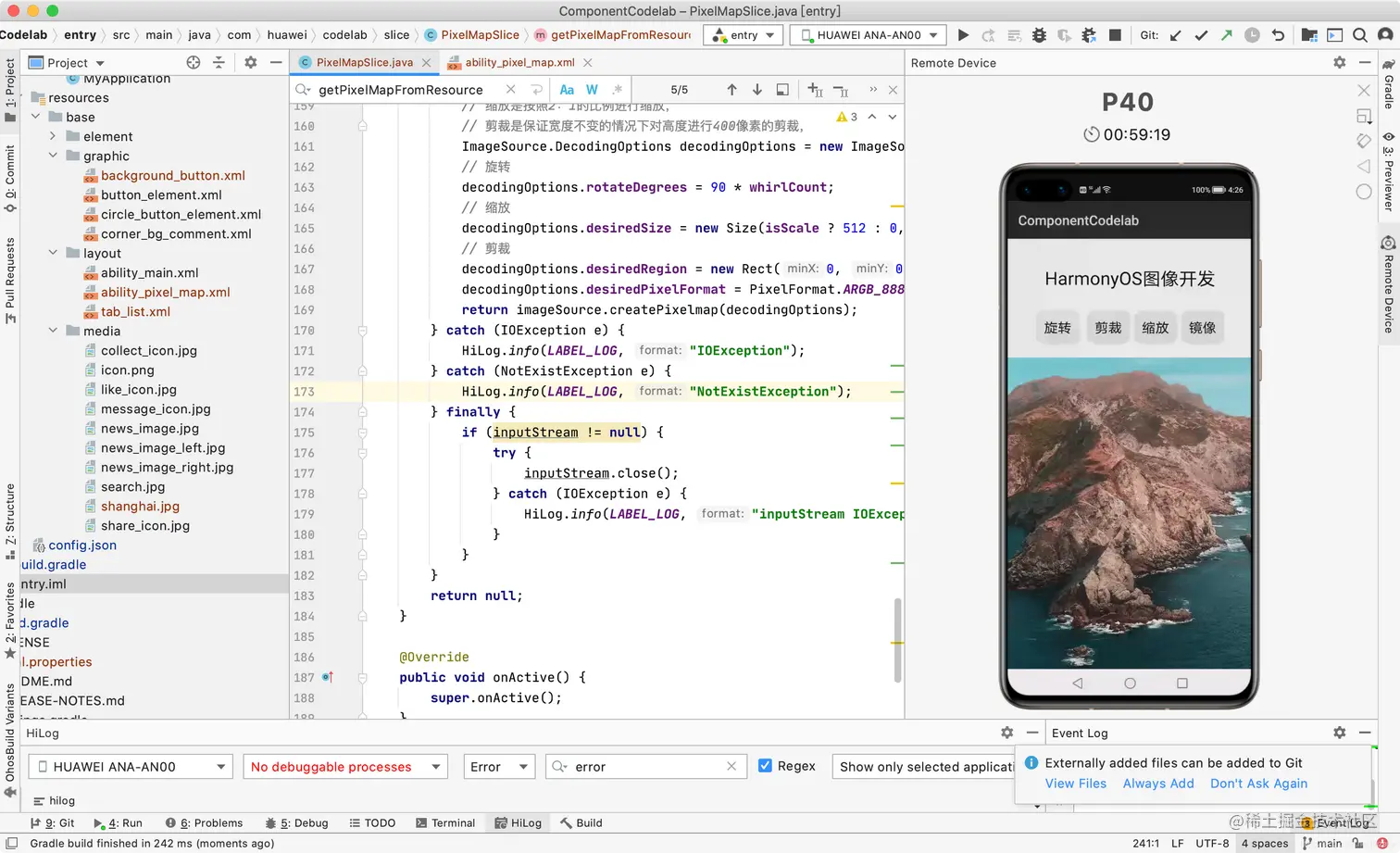Click the Search Everywhere magnifier icon
This screenshot has width=1400, height=853.
(x=1359, y=35)
